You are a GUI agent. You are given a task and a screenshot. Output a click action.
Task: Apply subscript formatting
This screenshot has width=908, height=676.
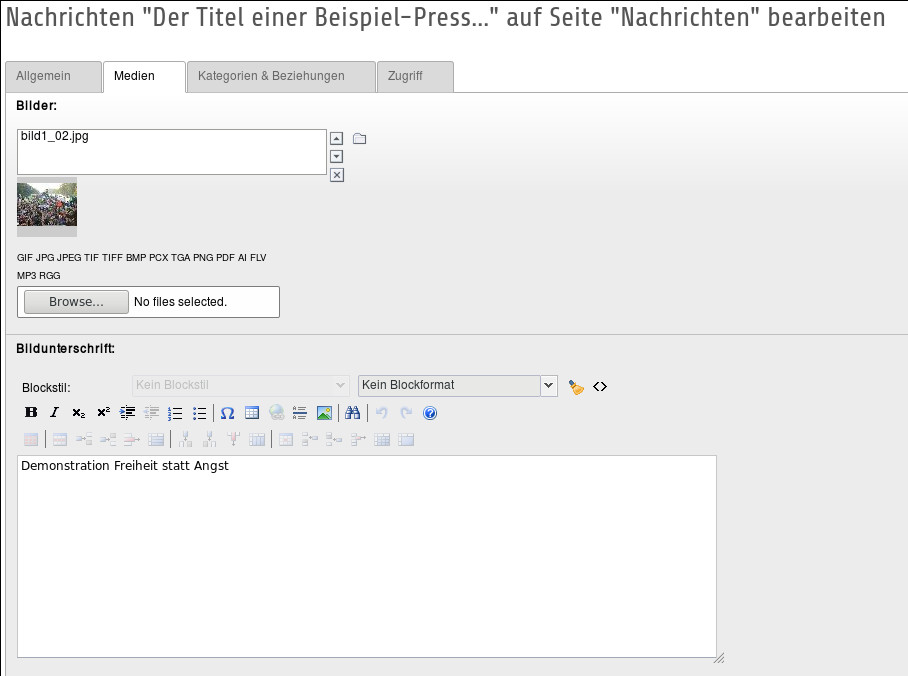pyautogui.click(x=79, y=412)
